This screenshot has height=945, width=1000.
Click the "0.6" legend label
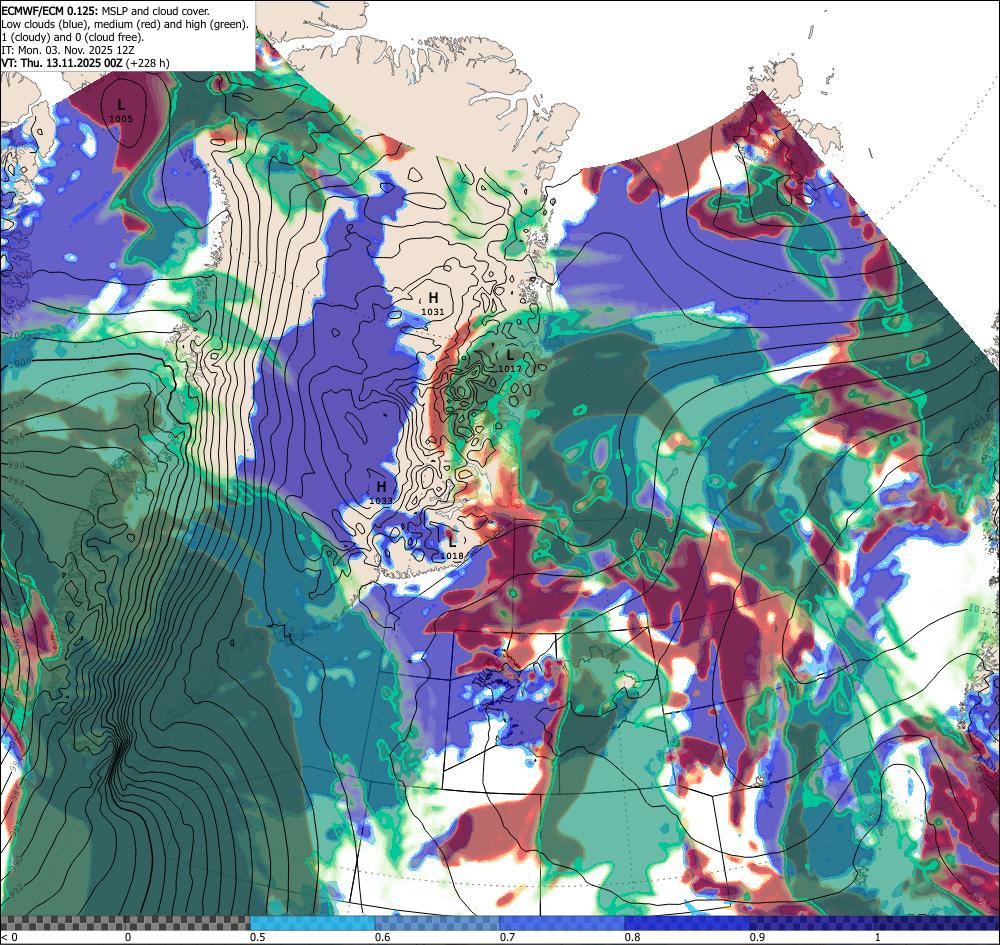pos(383,937)
